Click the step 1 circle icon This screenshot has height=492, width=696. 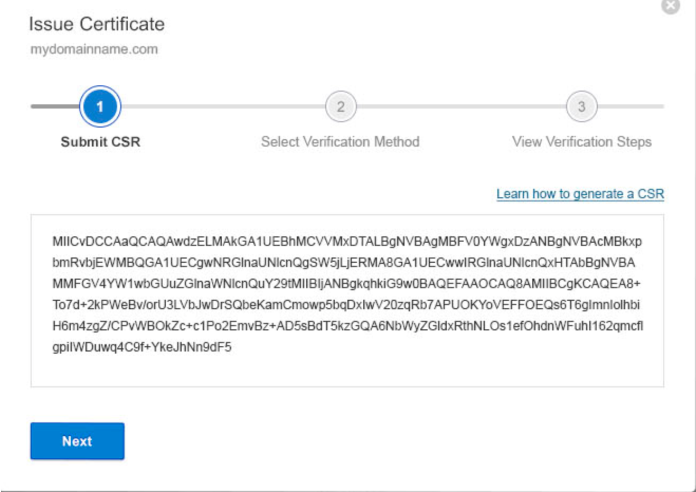pyautogui.click(x=100, y=107)
